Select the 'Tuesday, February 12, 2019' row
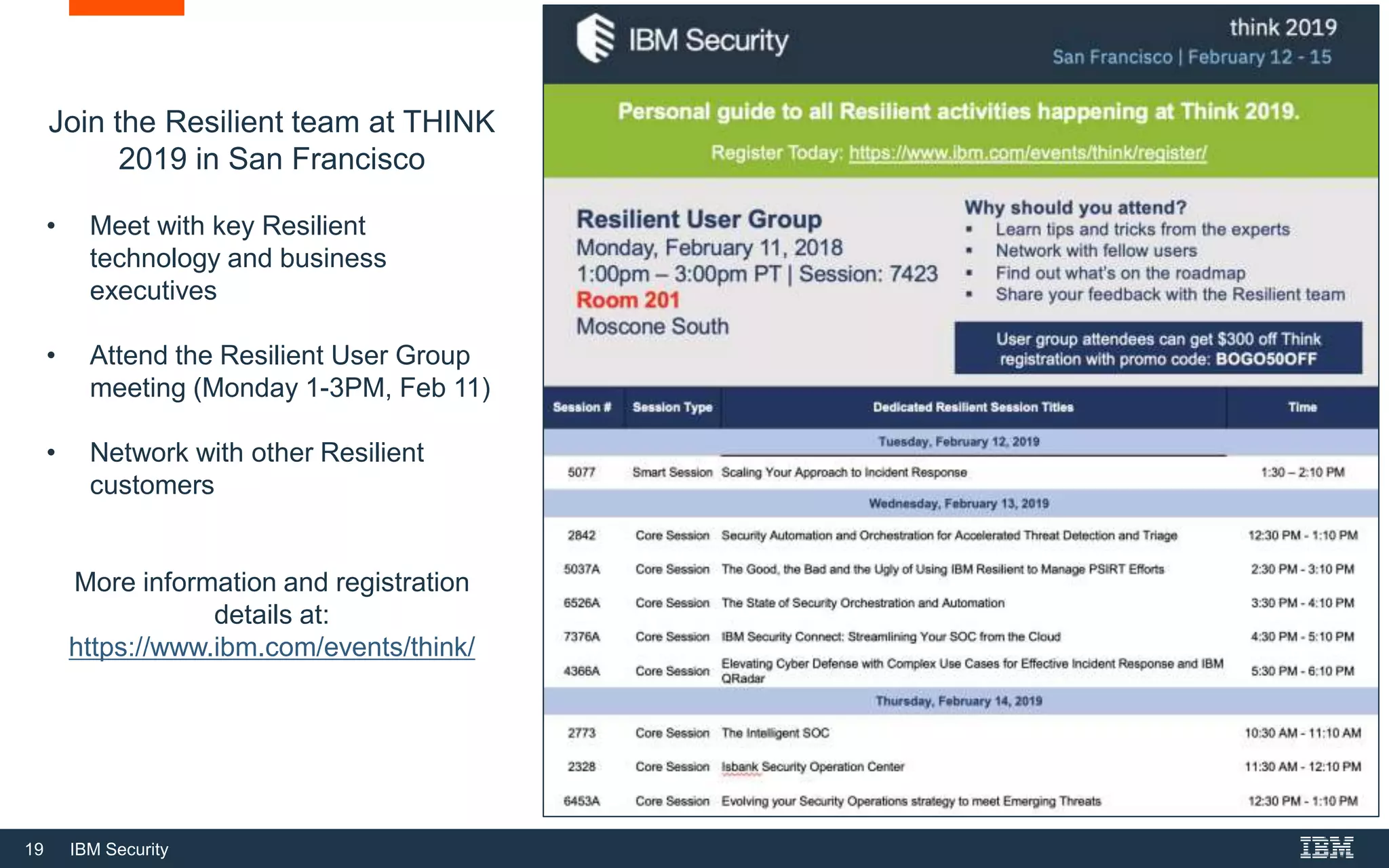This screenshot has width=1389, height=868. (960, 441)
